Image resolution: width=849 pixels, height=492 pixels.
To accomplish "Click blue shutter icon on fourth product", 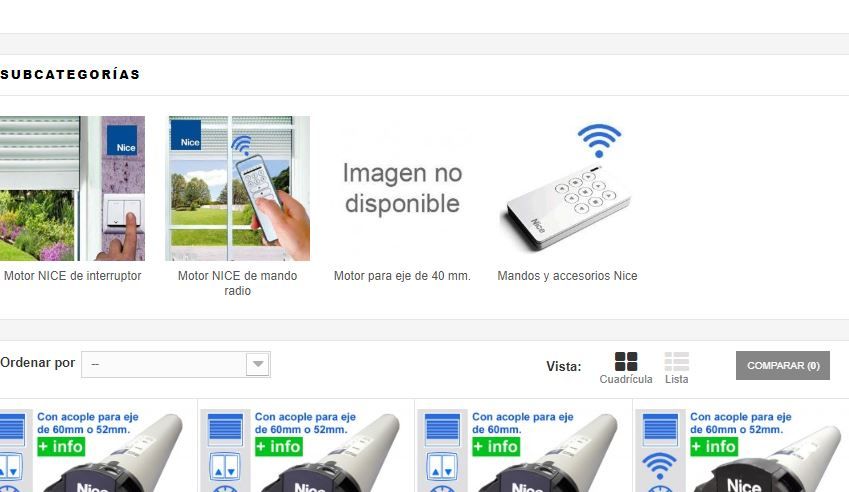I will coord(660,428).
